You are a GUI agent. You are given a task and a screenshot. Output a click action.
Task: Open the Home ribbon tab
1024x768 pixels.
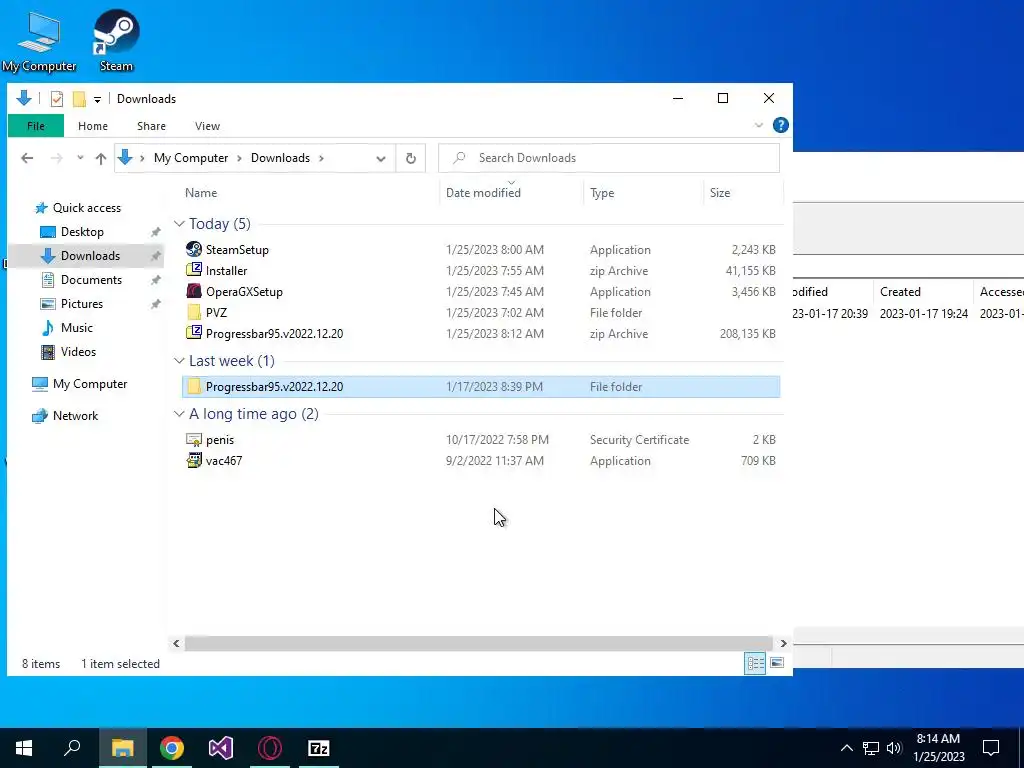pos(93,126)
